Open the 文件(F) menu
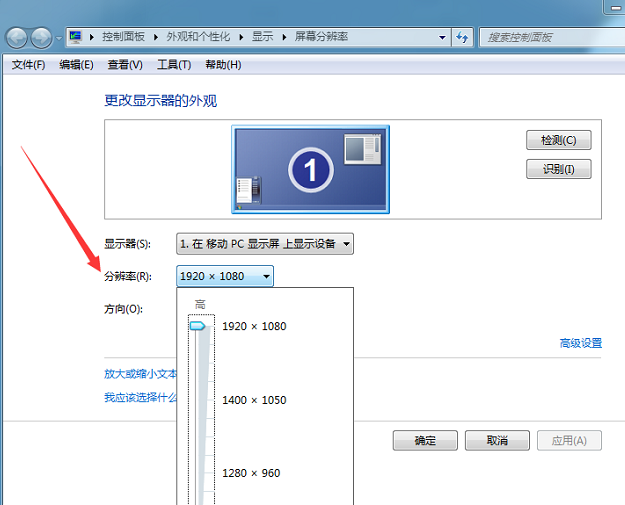 coord(29,65)
